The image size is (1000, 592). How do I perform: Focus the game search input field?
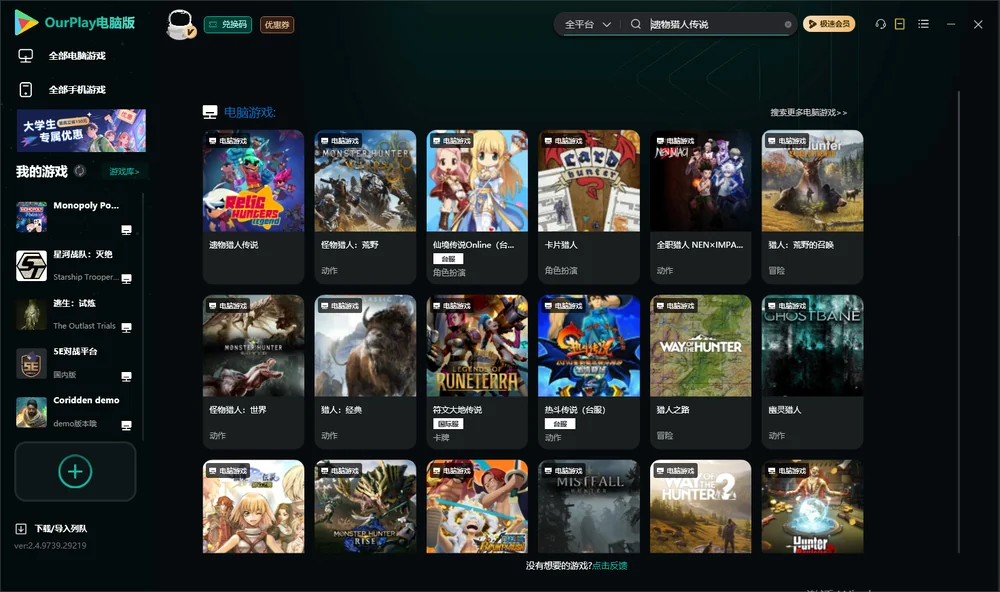[714, 24]
